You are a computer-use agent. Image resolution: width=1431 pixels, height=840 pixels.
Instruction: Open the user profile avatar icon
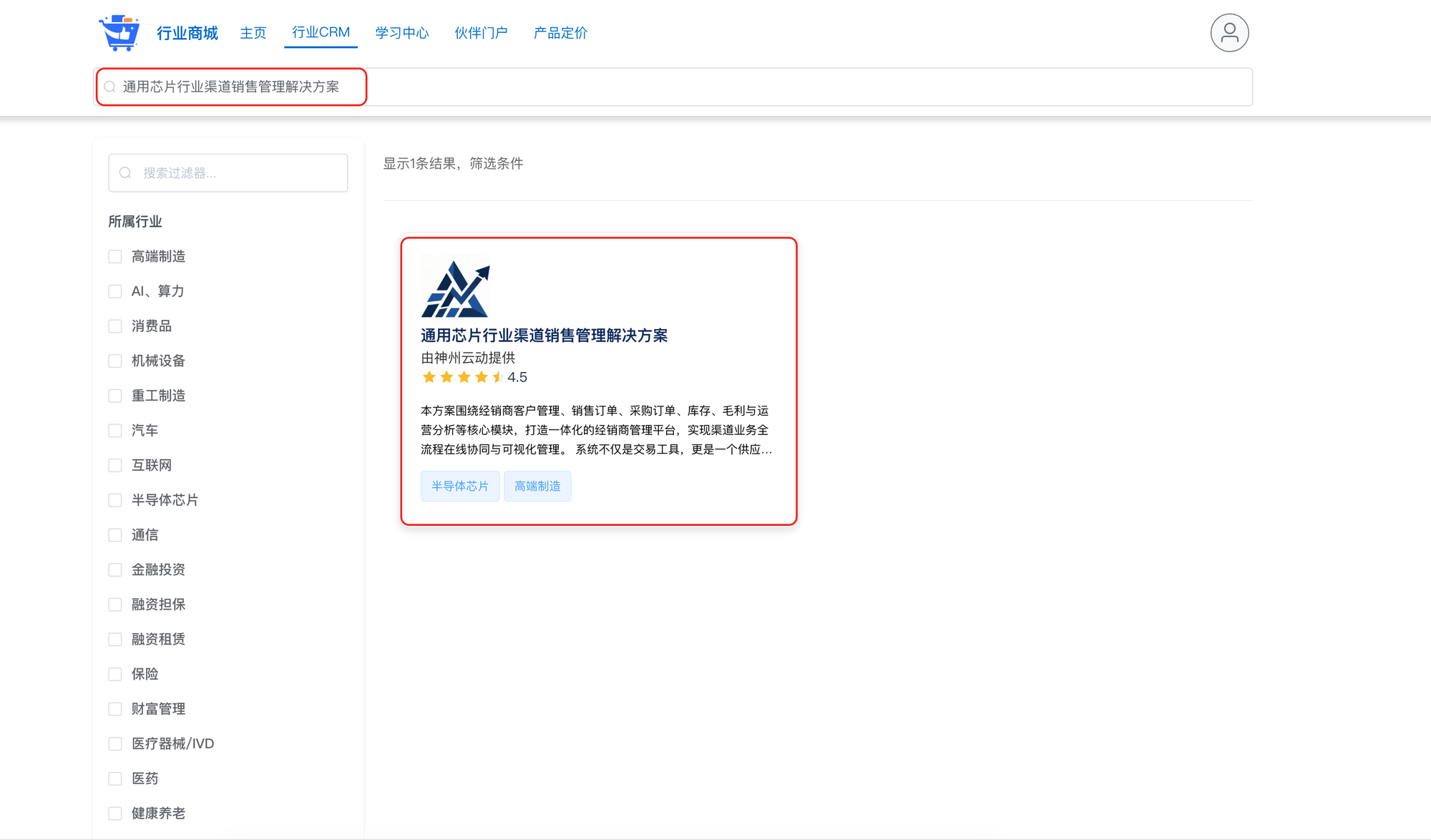[1229, 33]
